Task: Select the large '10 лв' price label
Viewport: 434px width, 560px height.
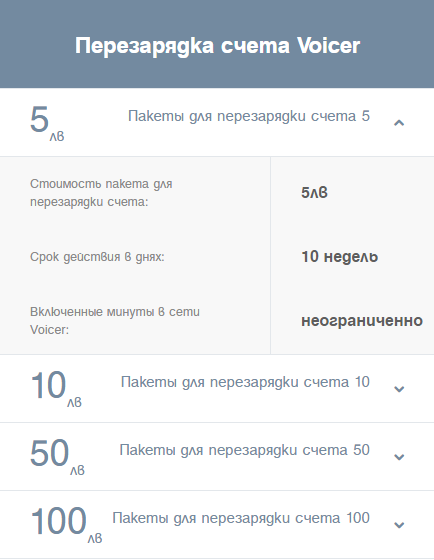Action: coord(56,389)
